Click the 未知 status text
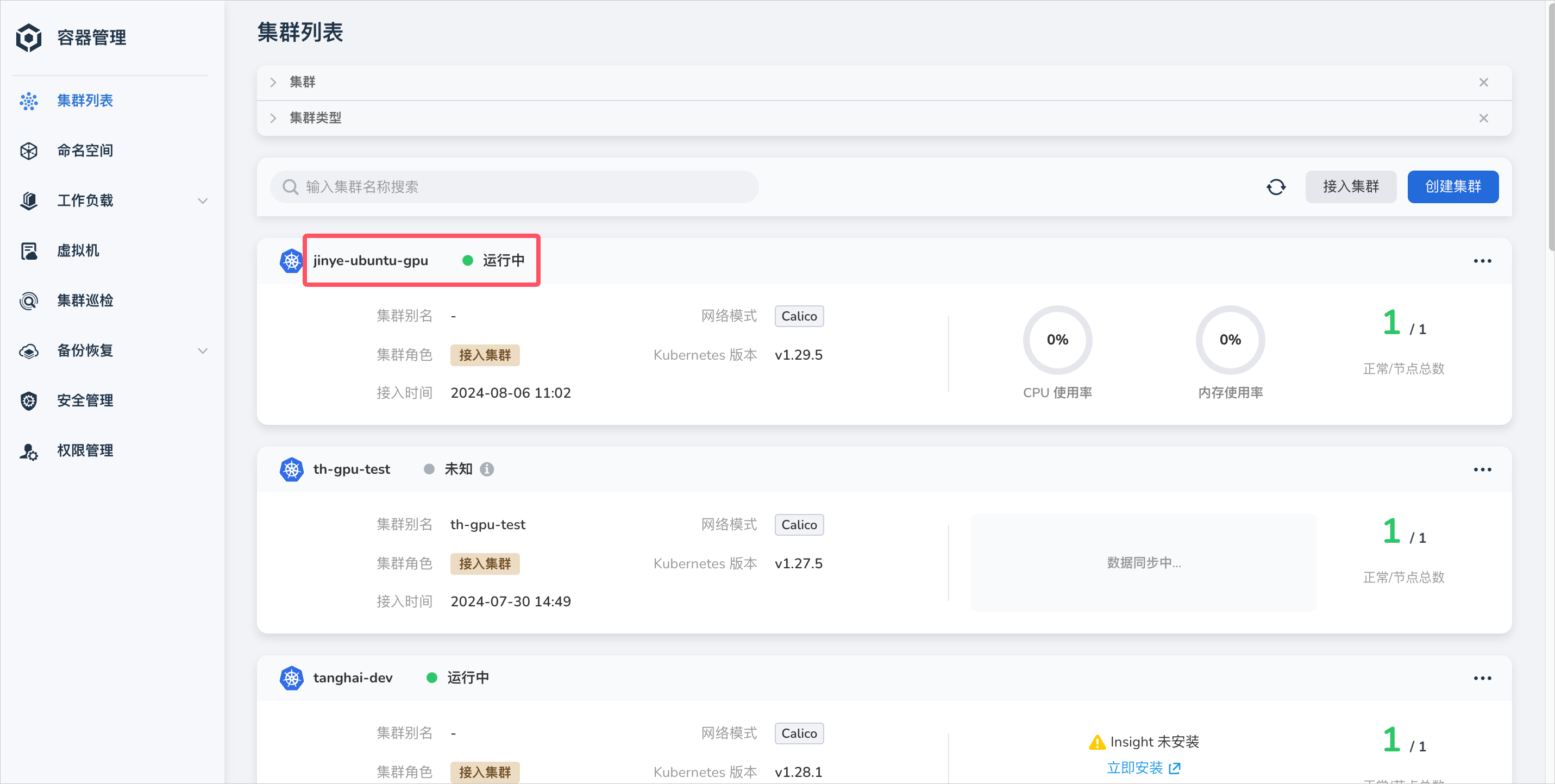Image resolution: width=1555 pixels, height=784 pixels. coord(458,469)
